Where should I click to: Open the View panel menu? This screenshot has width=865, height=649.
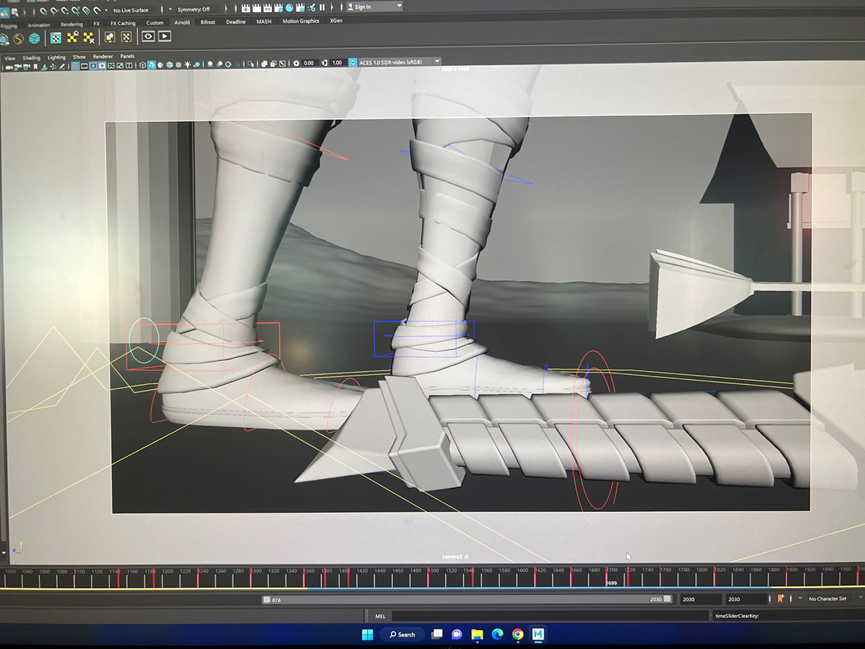[x=10, y=58]
